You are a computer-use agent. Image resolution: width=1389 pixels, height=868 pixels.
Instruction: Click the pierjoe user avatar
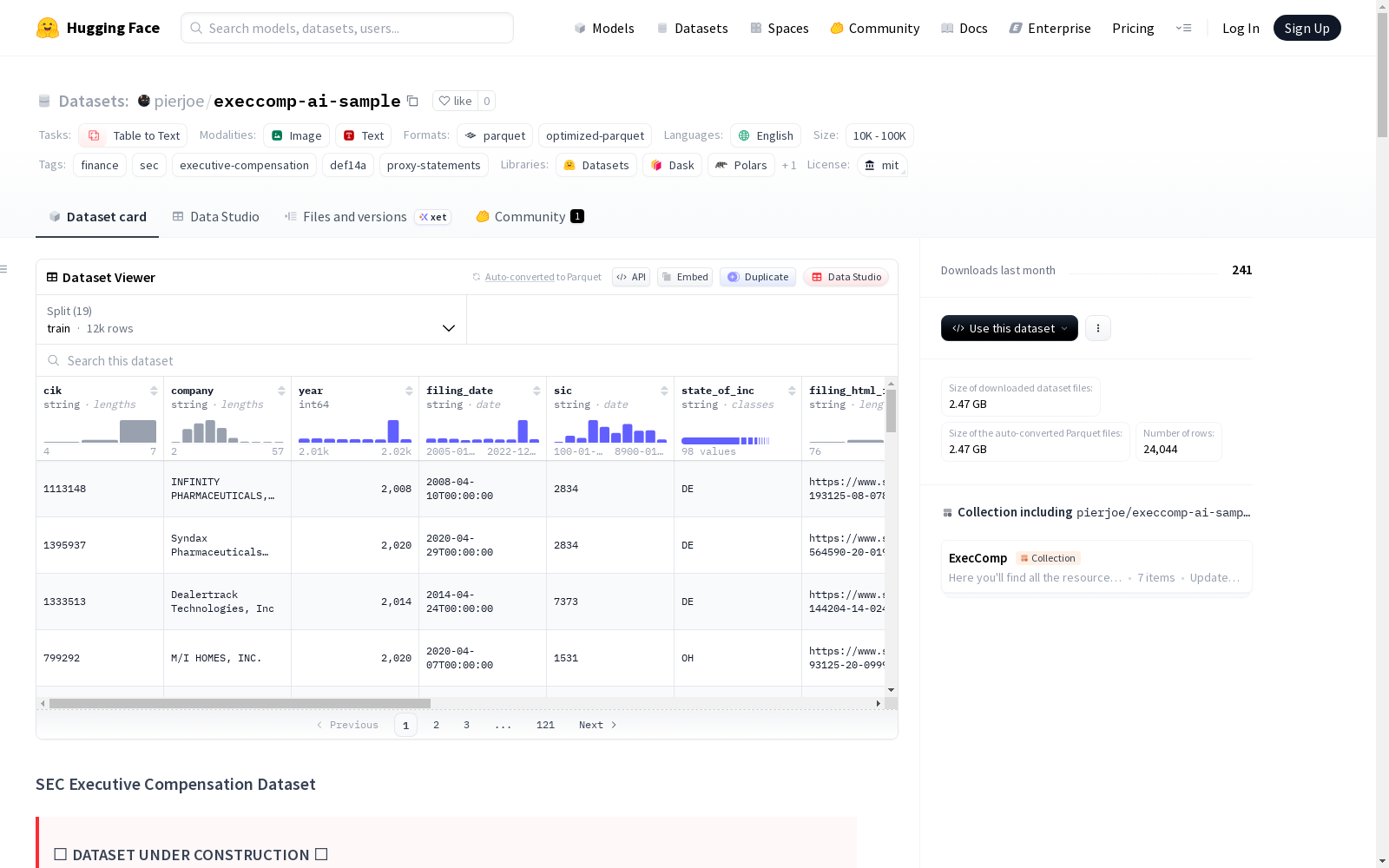(144, 101)
